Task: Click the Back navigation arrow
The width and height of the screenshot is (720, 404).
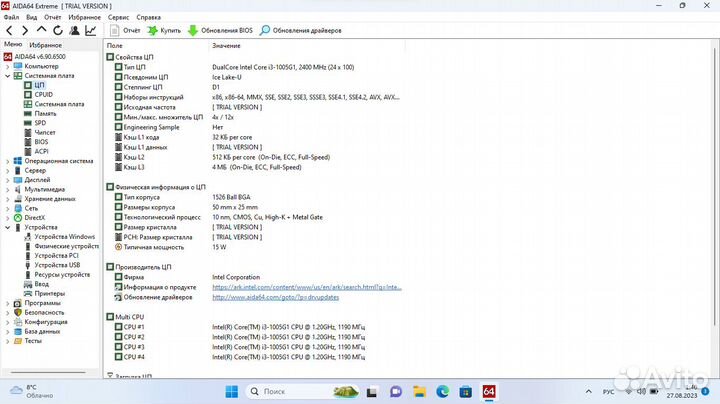Action: click(x=9, y=31)
